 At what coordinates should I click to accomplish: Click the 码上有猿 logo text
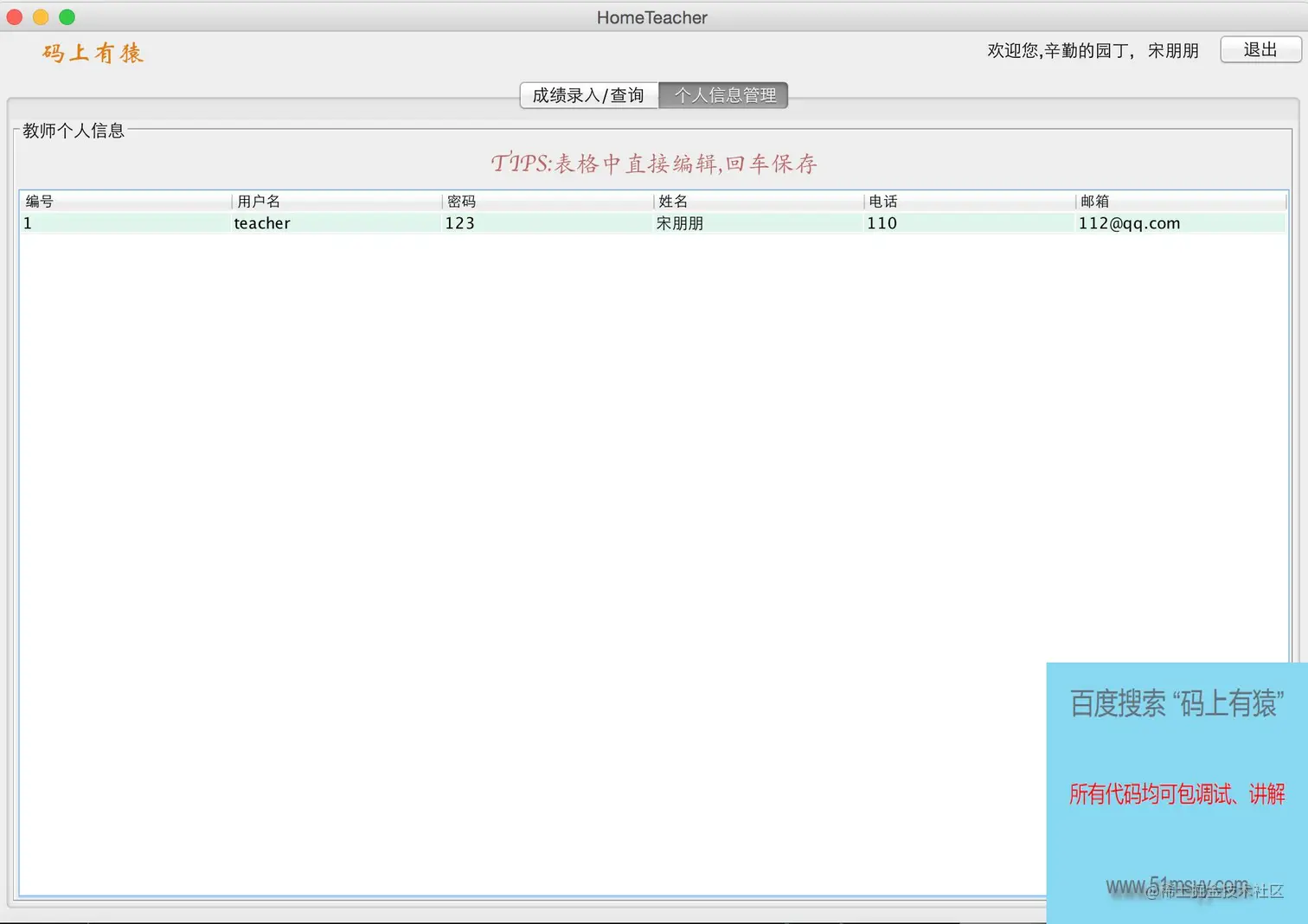tap(93, 53)
